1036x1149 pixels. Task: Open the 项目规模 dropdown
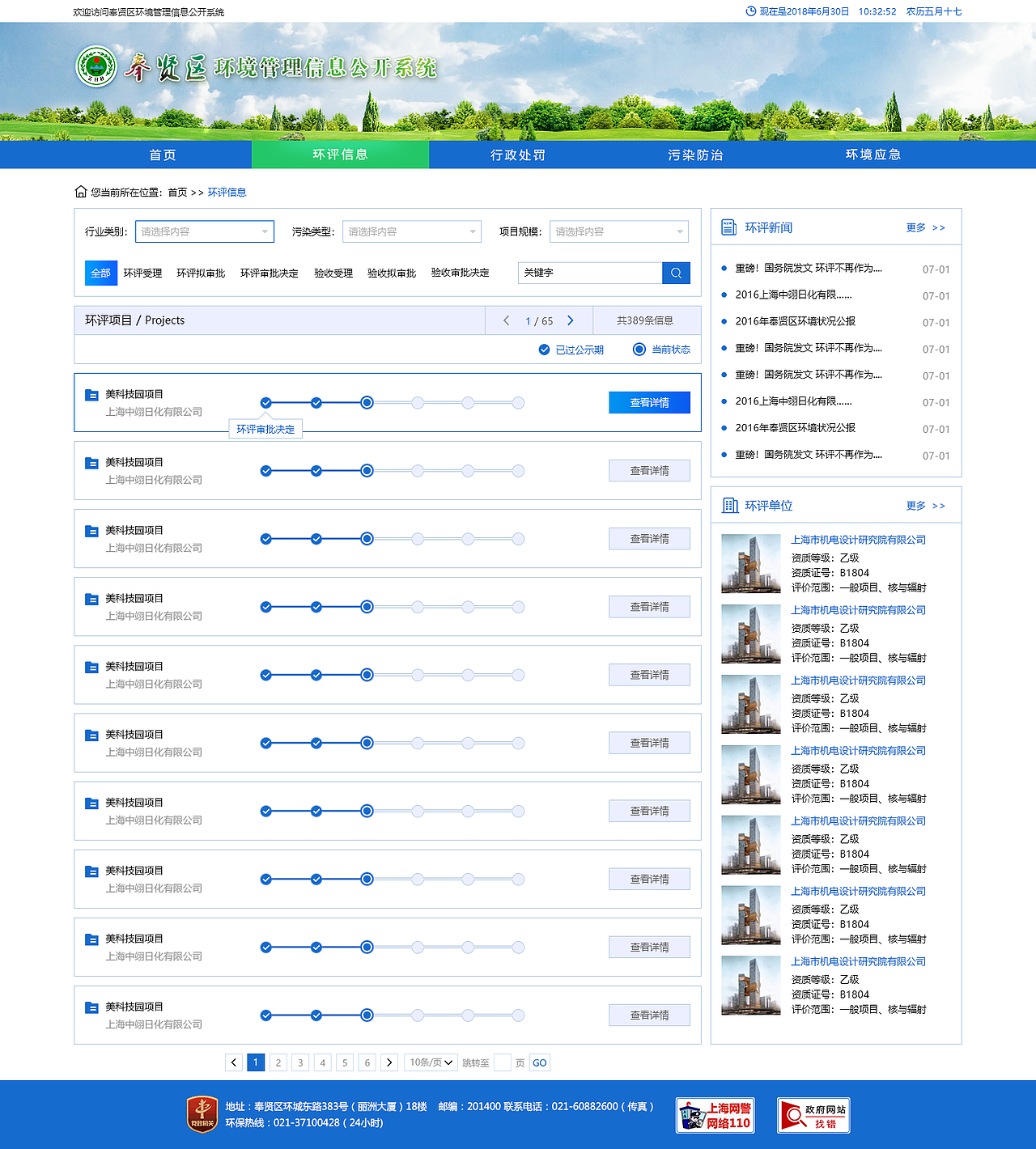click(x=619, y=231)
